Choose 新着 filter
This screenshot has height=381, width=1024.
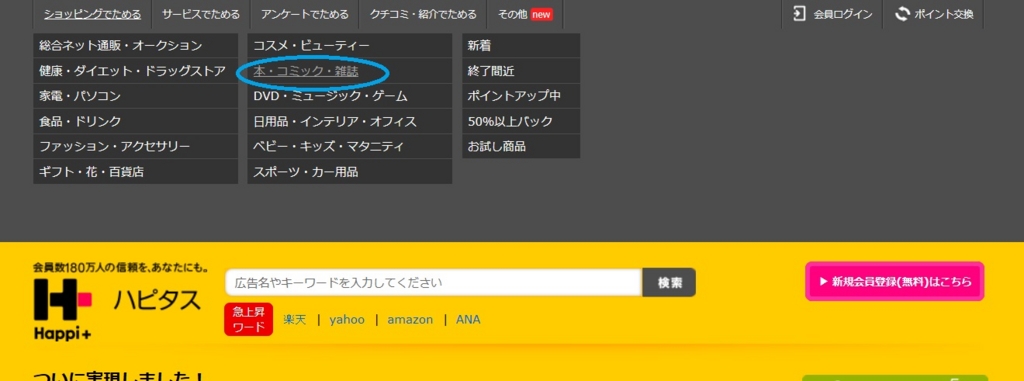click(x=521, y=46)
